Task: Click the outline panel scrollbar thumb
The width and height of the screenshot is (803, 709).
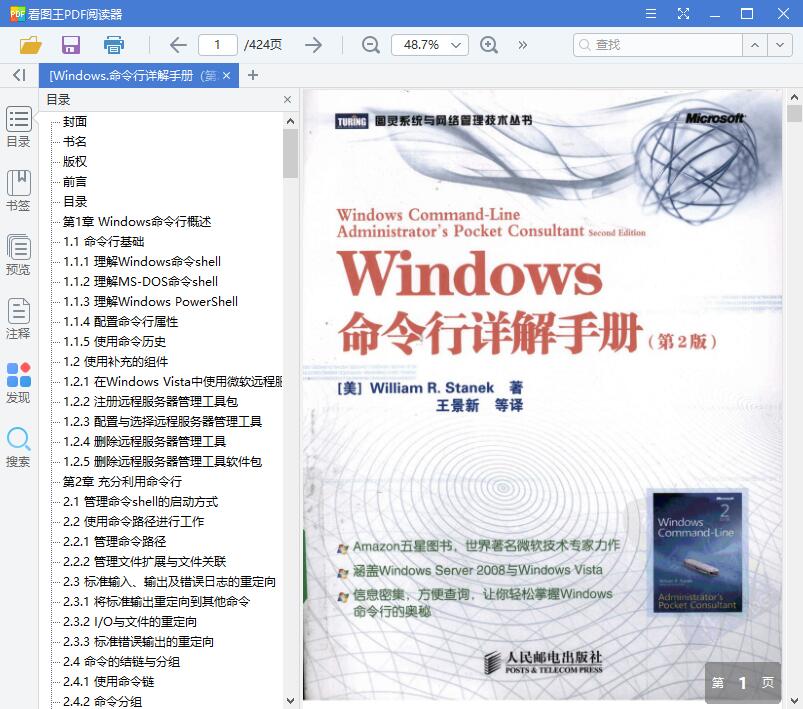Action: [x=290, y=153]
